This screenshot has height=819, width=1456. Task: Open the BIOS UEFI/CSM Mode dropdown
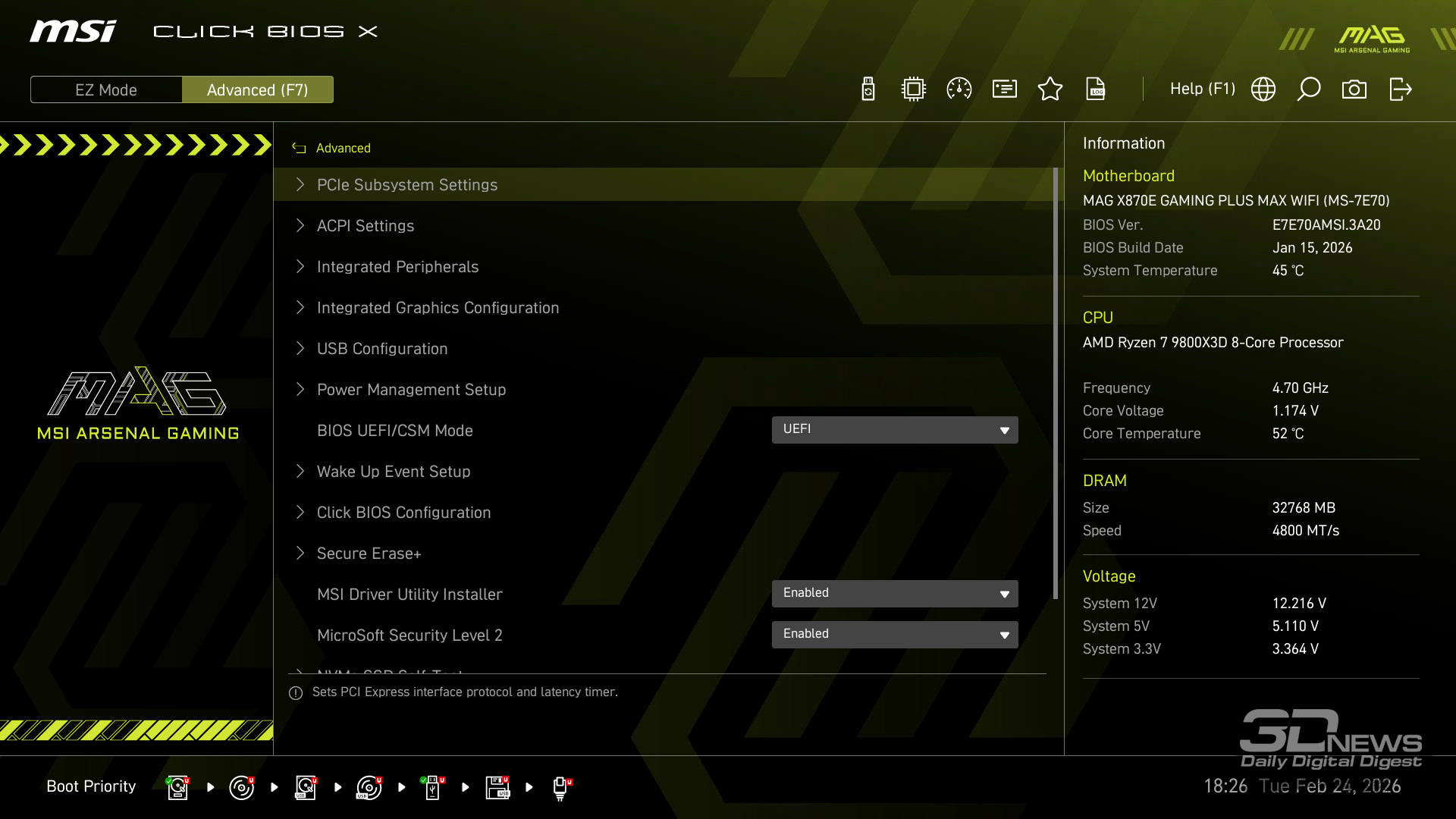(895, 430)
